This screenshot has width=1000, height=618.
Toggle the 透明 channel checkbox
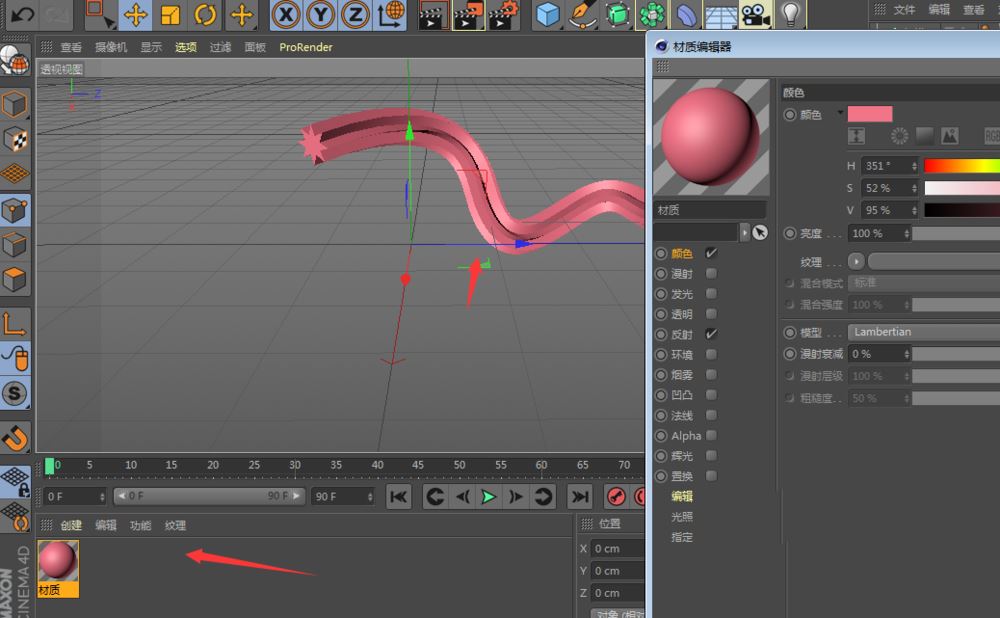[711, 314]
